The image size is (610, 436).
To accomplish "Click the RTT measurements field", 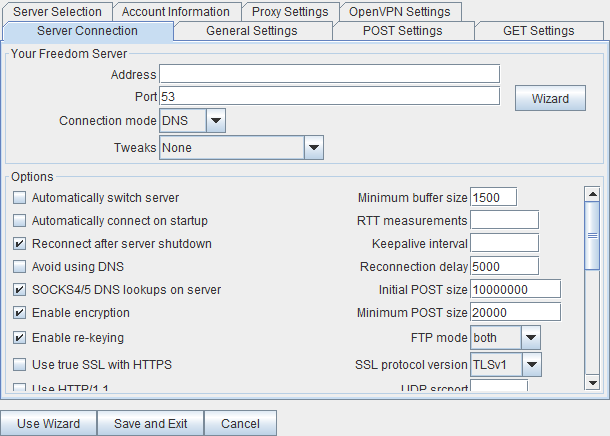I will tap(505, 220).
